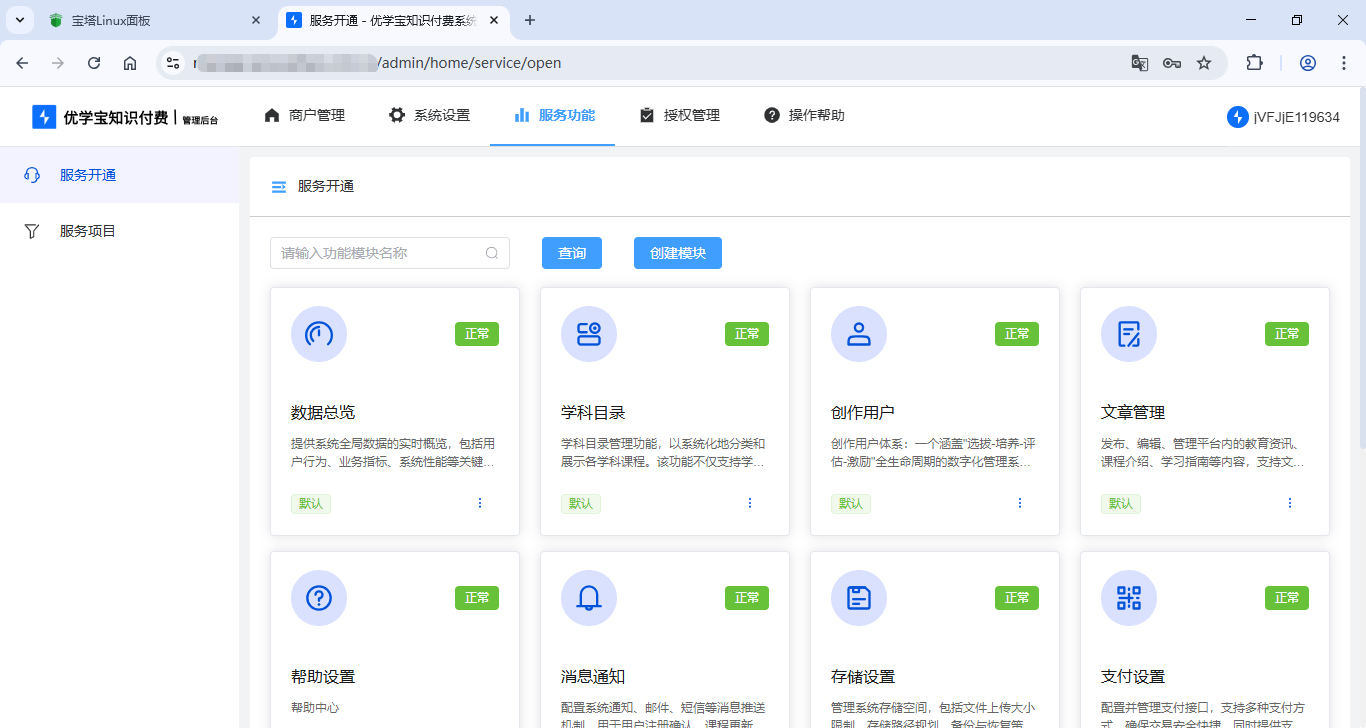Focus the 请输入功能模块名称 search field

coord(380,253)
